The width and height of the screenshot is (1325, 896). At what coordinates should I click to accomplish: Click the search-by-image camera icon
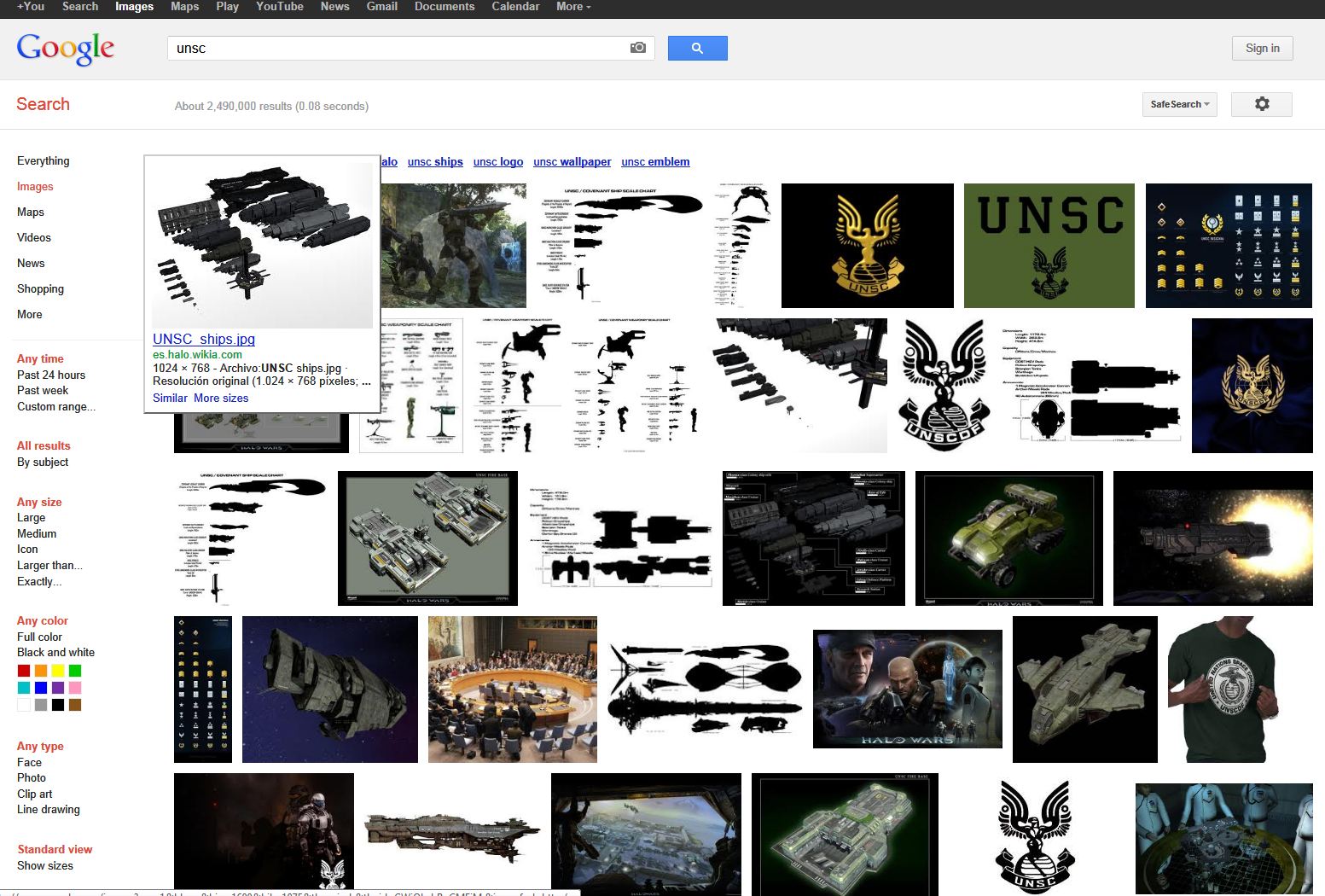pyautogui.click(x=637, y=48)
